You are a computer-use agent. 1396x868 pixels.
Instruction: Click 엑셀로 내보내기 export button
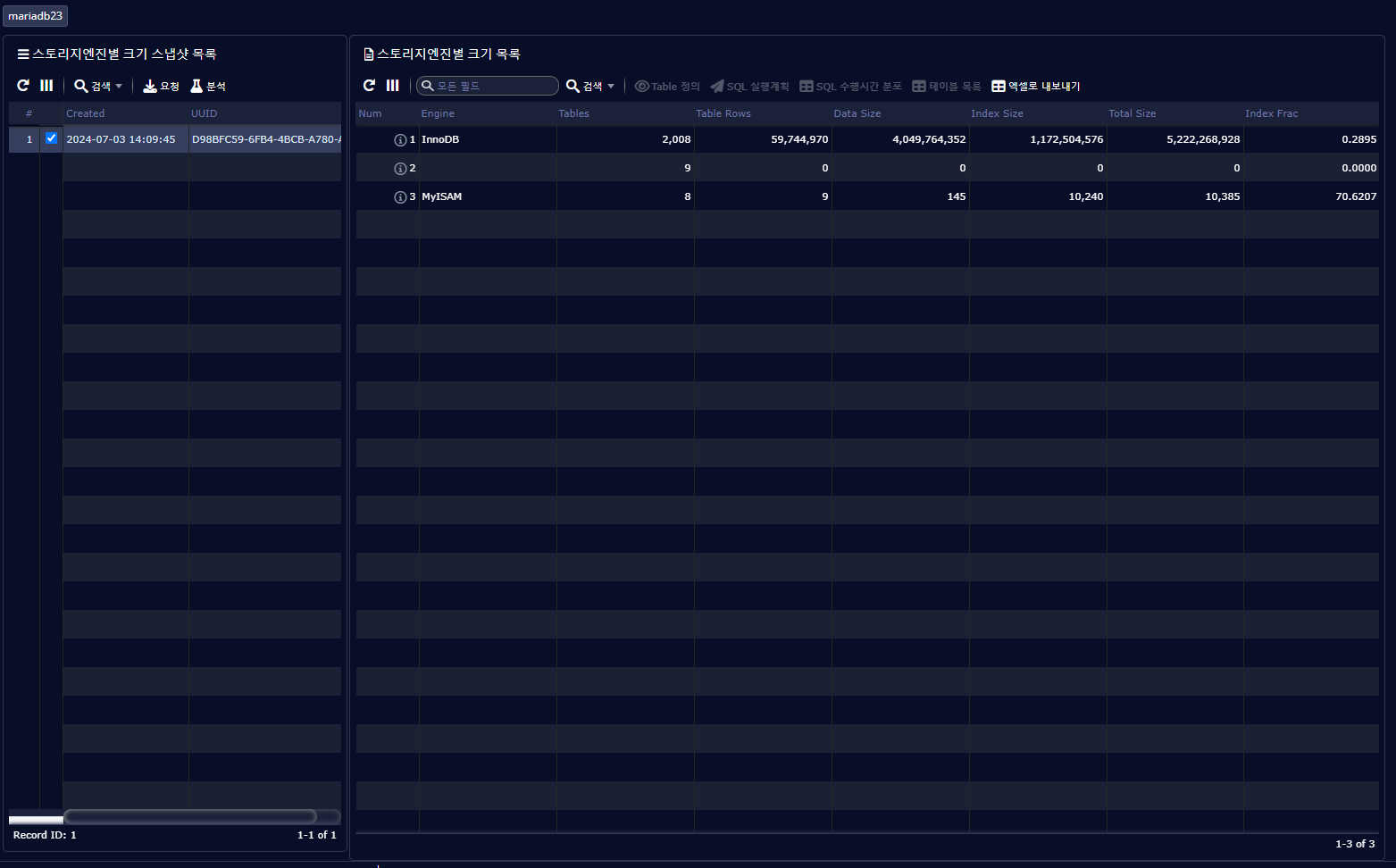(x=1036, y=86)
